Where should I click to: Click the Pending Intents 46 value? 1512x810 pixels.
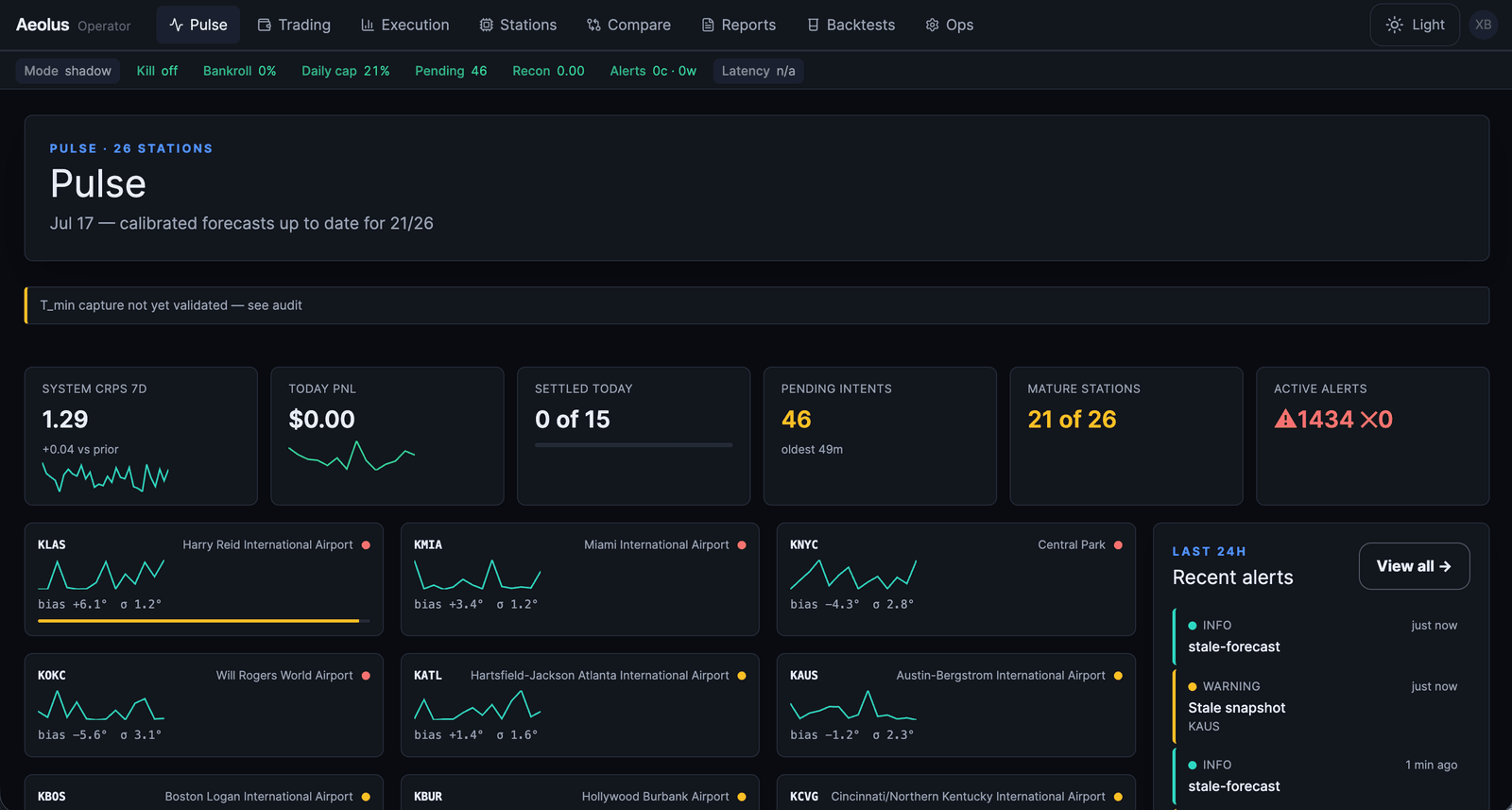797,420
